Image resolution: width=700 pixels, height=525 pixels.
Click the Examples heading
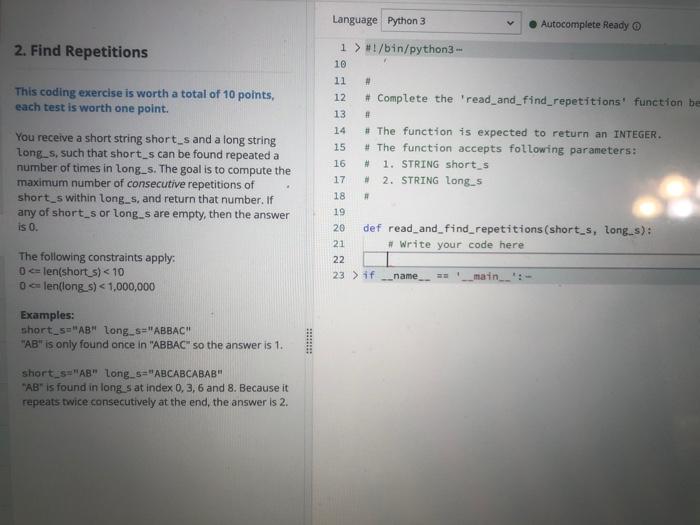[47, 315]
